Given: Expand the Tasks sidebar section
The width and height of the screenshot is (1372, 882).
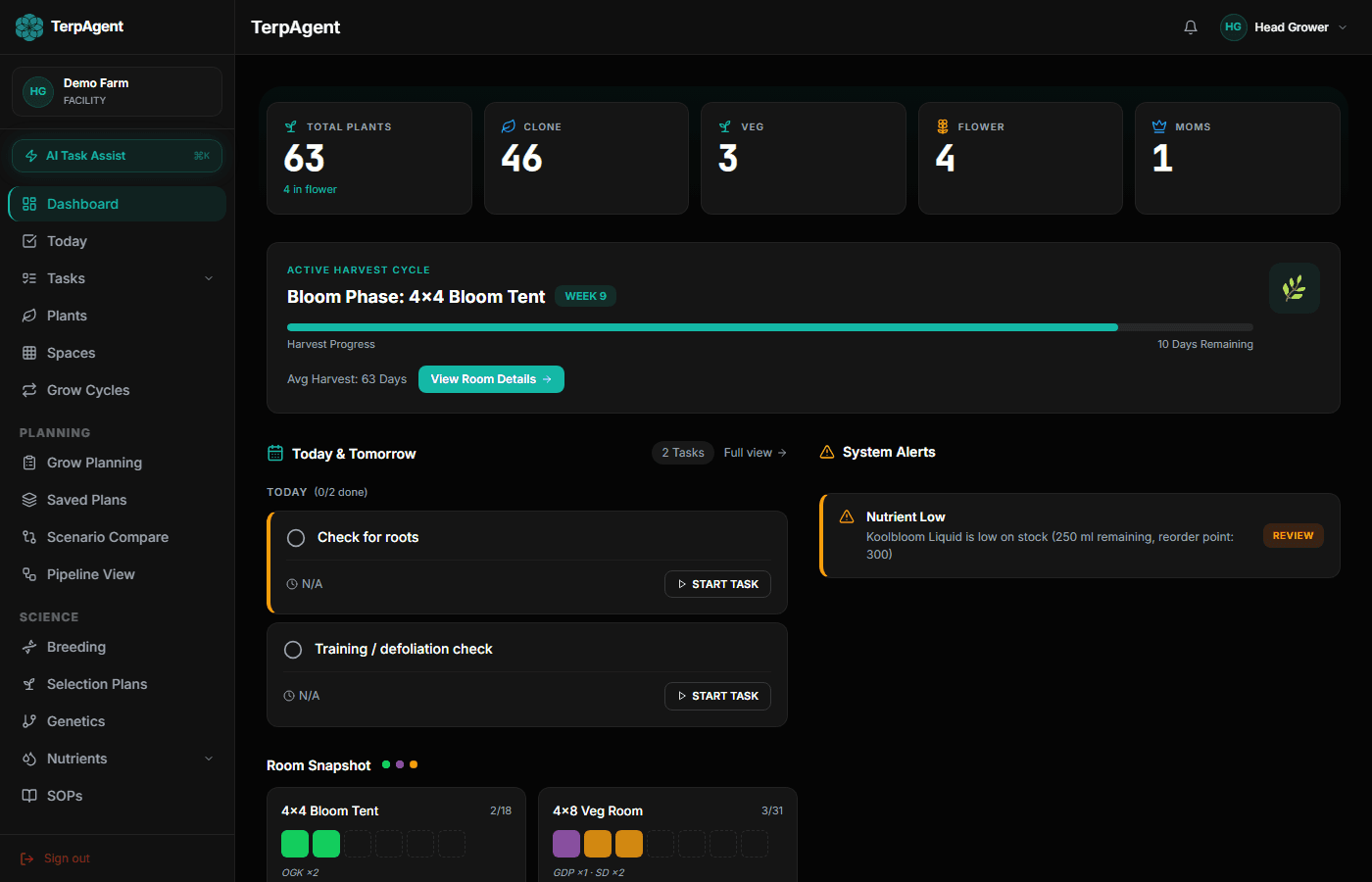Looking at the screenshot, I should pyautogui.click(x=208, y=277).
